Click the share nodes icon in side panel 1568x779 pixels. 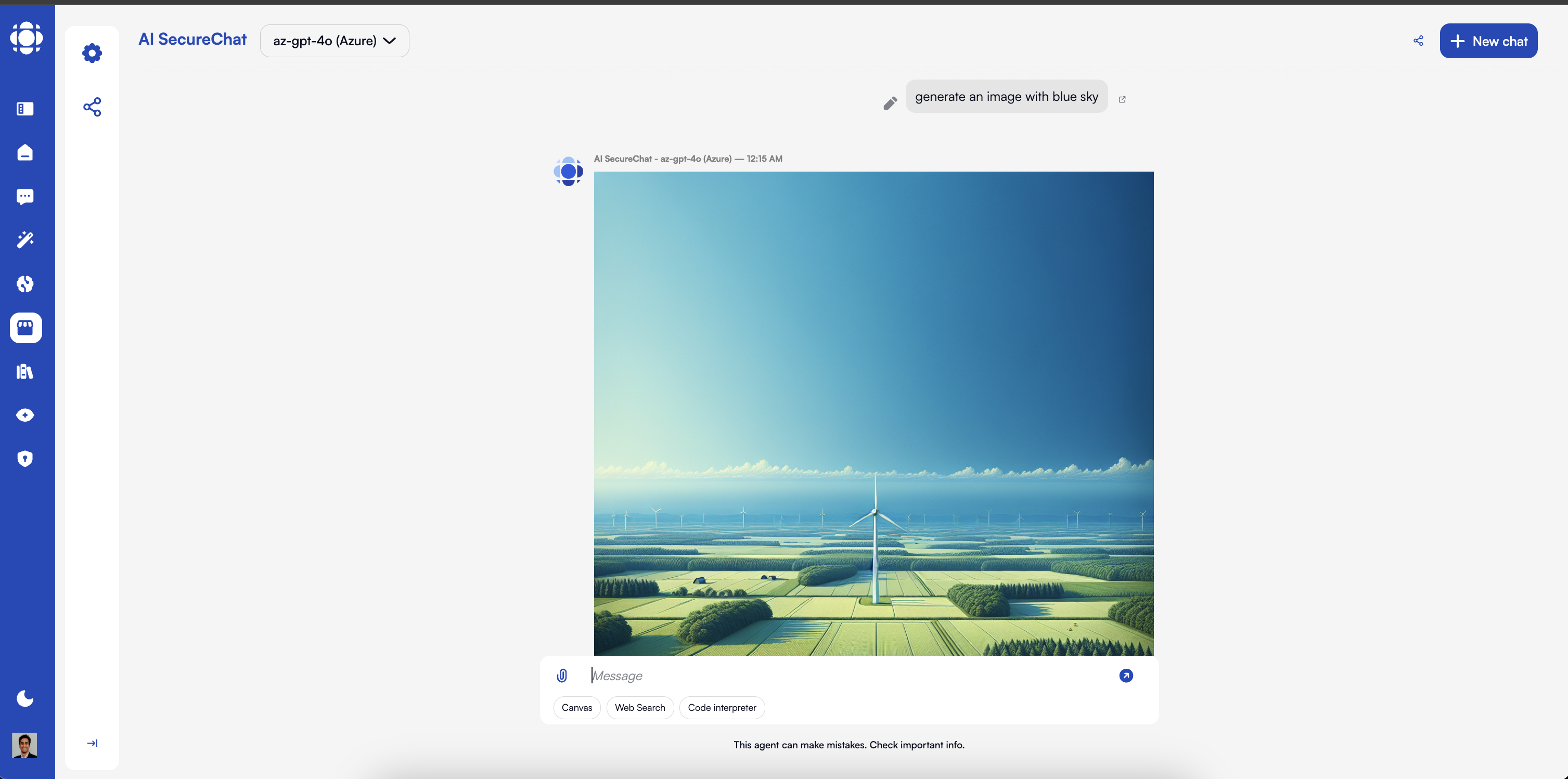pyautogui.click(x=92, y=107)
